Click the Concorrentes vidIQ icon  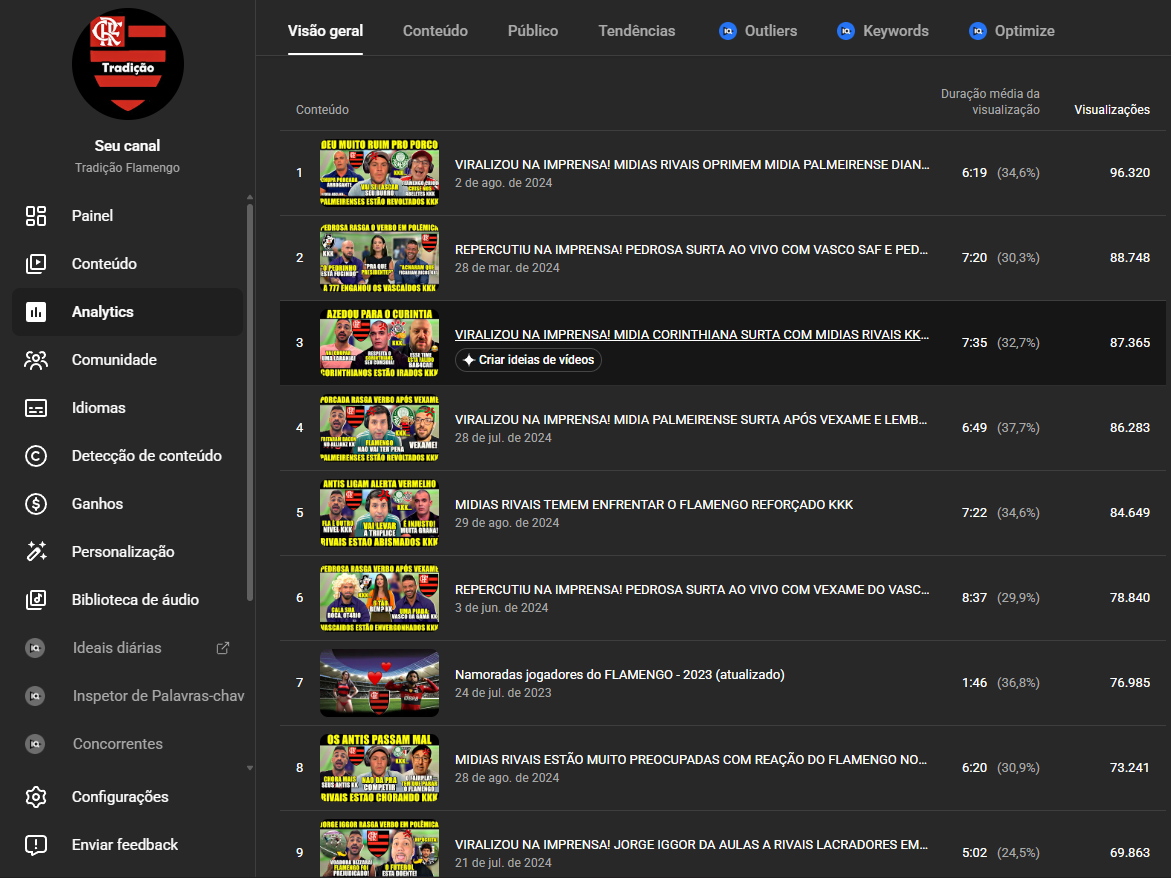pyautogui.click(x=35, y=744)
